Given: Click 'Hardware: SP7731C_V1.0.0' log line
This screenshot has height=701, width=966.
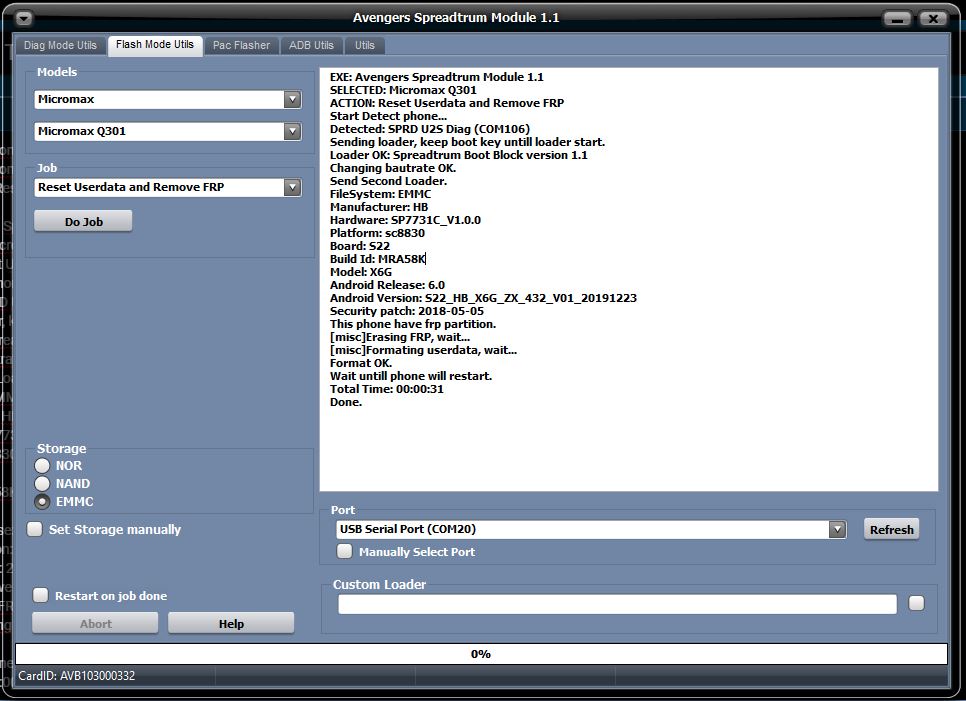Looking at the screenshot, I should point(405,220).
